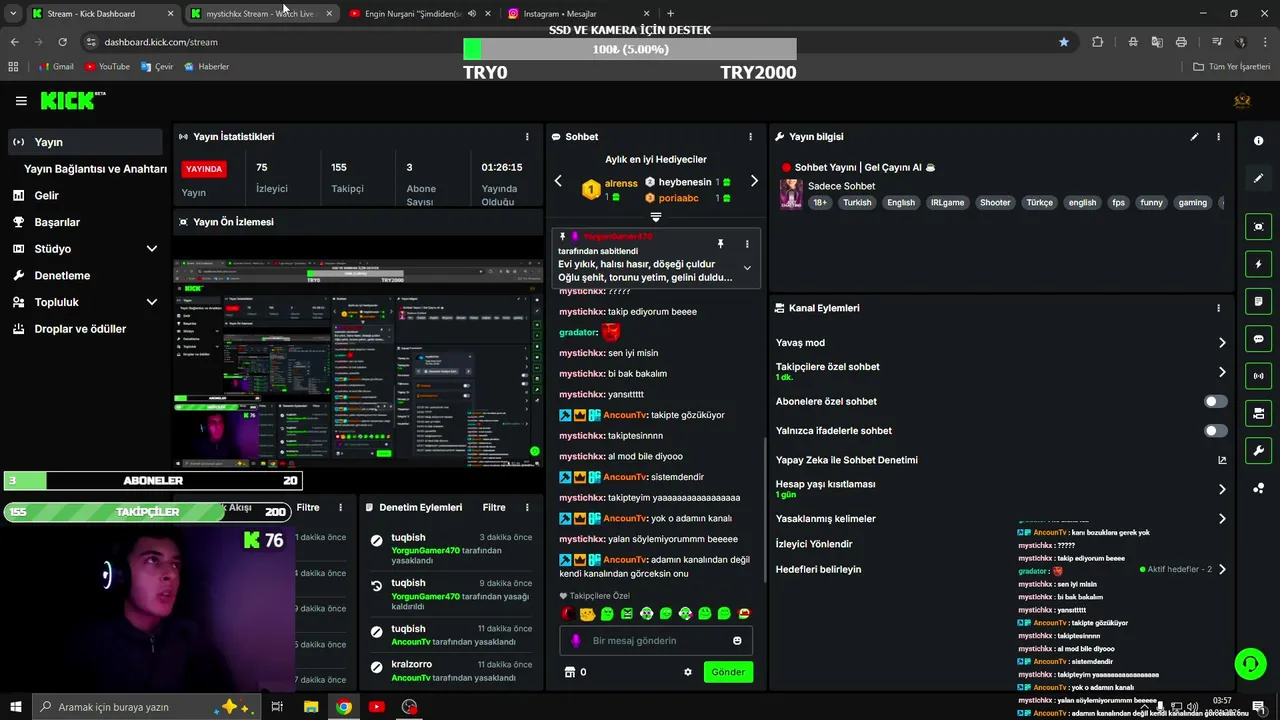The image size is (1280, 720).
Task: Open Windows Start menu
Action: (15, 707)
